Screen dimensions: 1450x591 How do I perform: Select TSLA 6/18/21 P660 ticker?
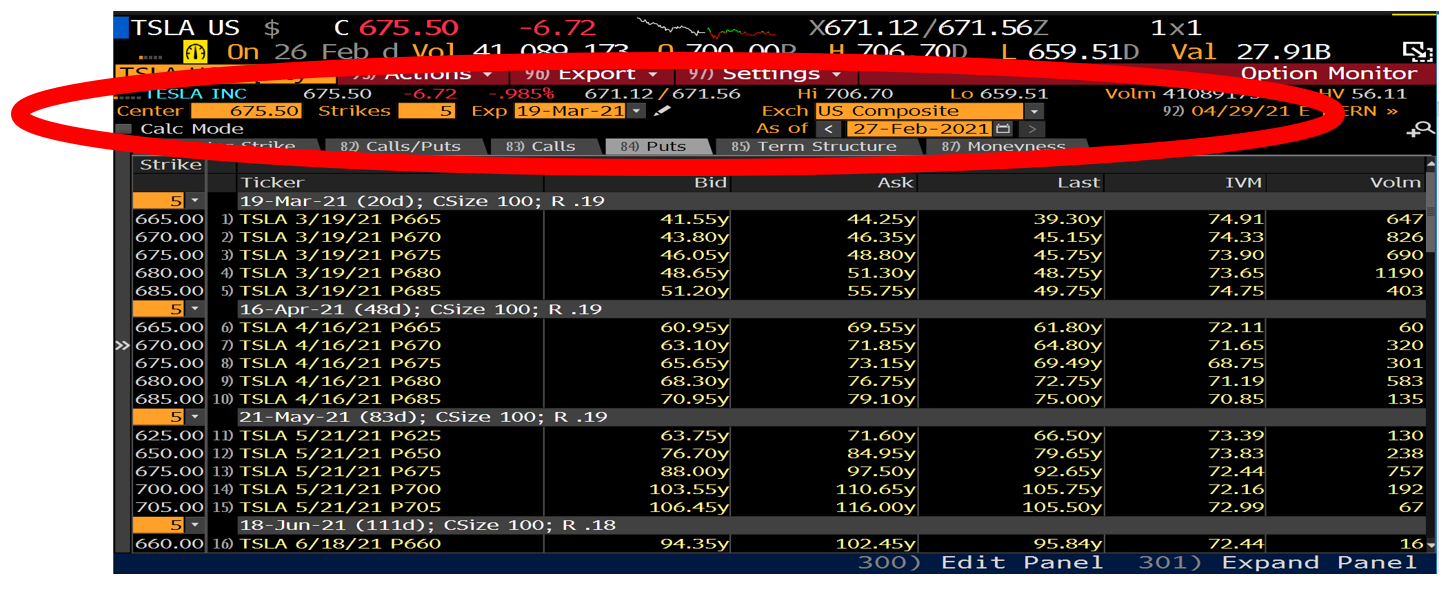pyautogui.click(x=340, y=543)
